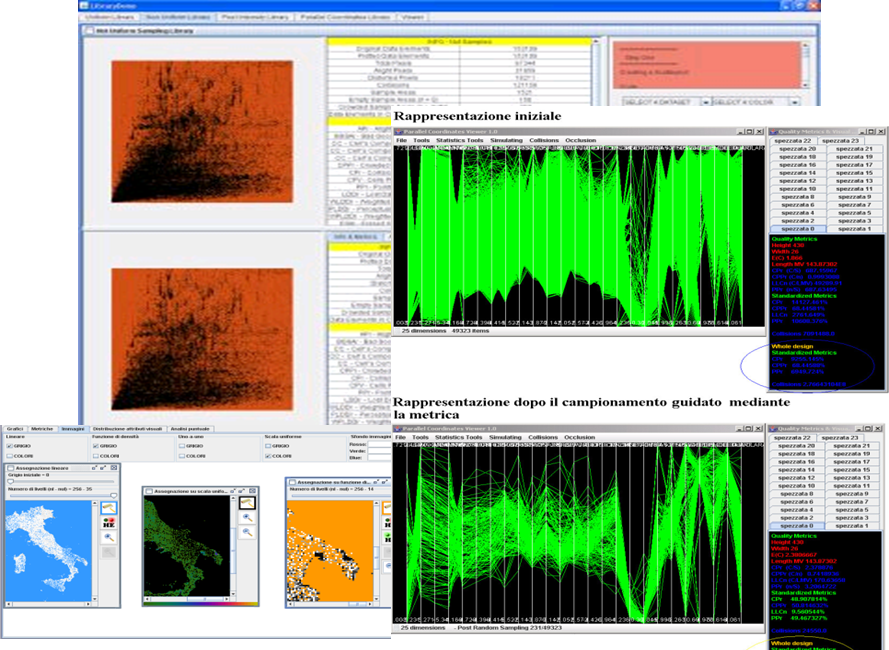Adjust the Numero di livelli slider handle
This screenshot has width=889, height=650.
click(113, 494)
